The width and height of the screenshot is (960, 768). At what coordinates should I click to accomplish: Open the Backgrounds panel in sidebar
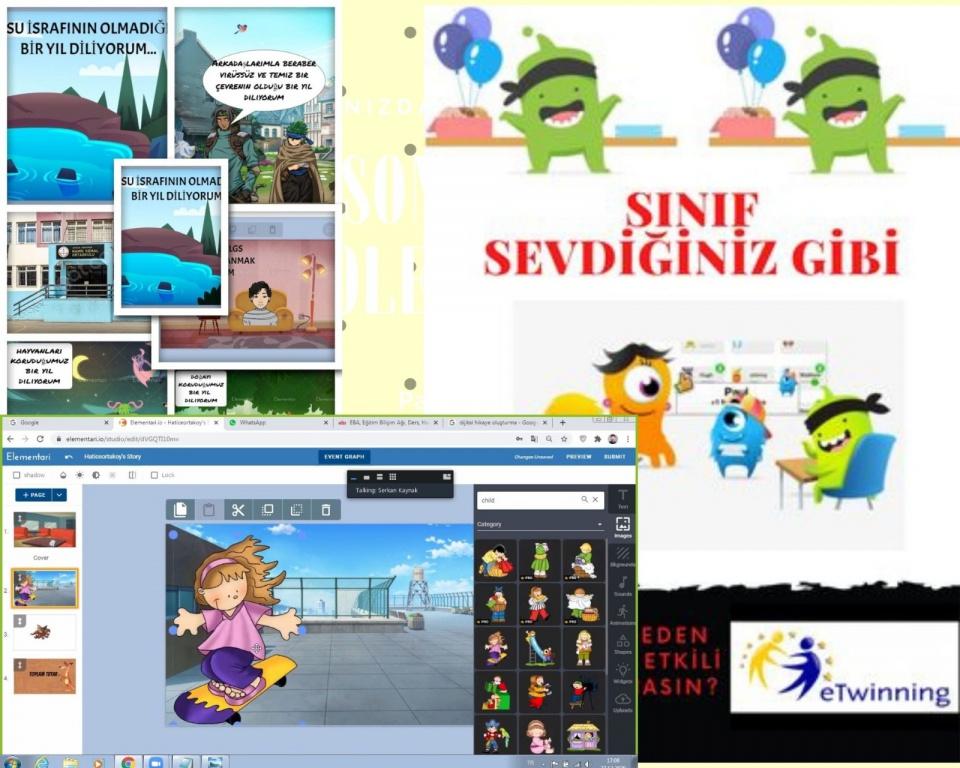pyautogui.click(x=622, y=556)
